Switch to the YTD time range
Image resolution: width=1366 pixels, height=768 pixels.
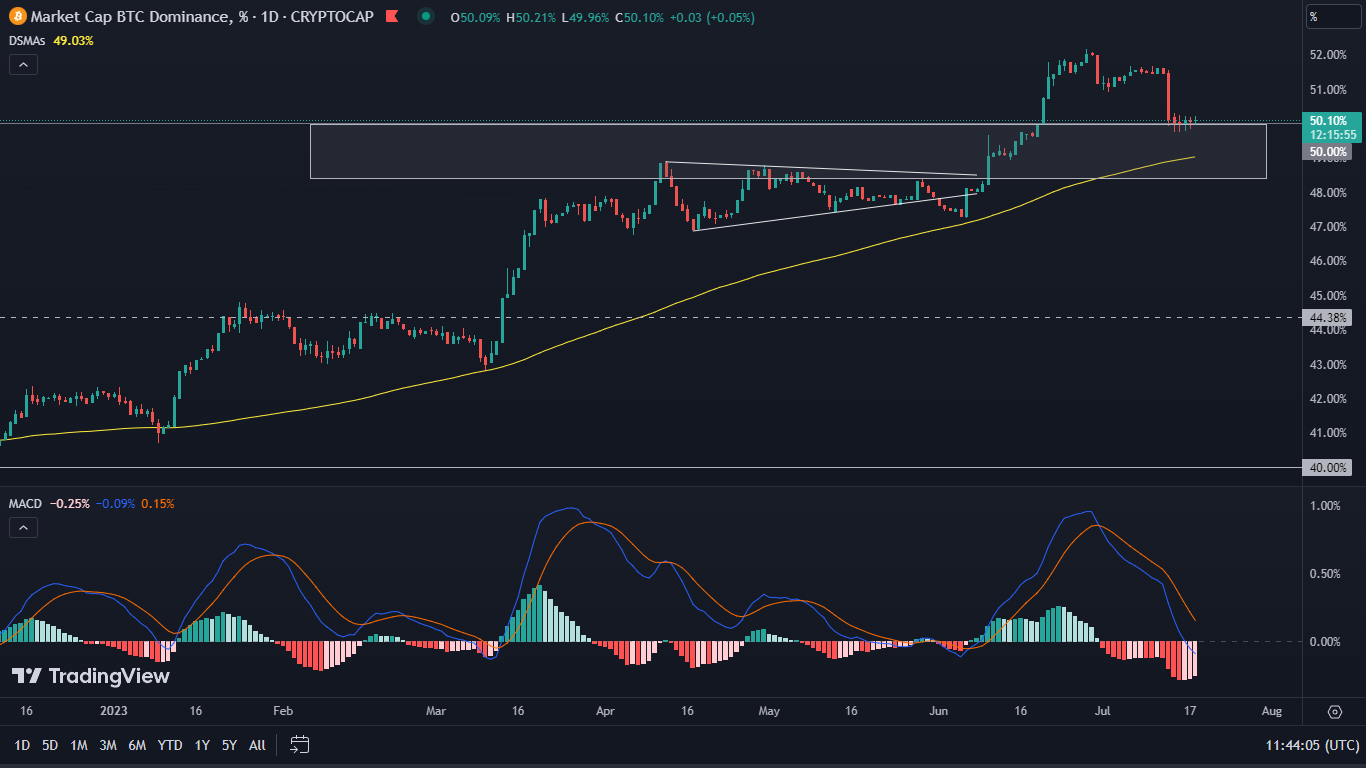[x=170, y=745]
